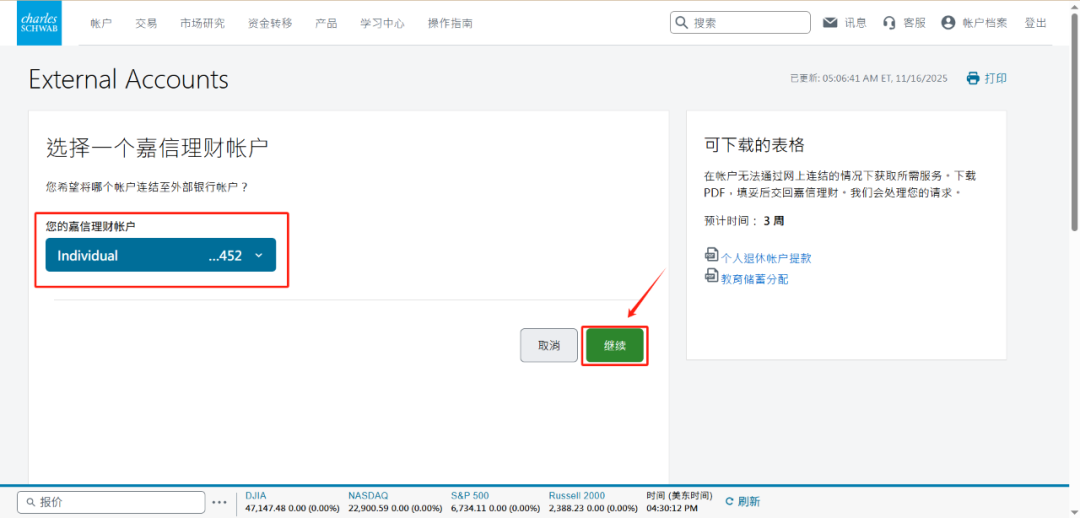
Task: Click the Charles Schwab logo
Action: tap(39, 23)
